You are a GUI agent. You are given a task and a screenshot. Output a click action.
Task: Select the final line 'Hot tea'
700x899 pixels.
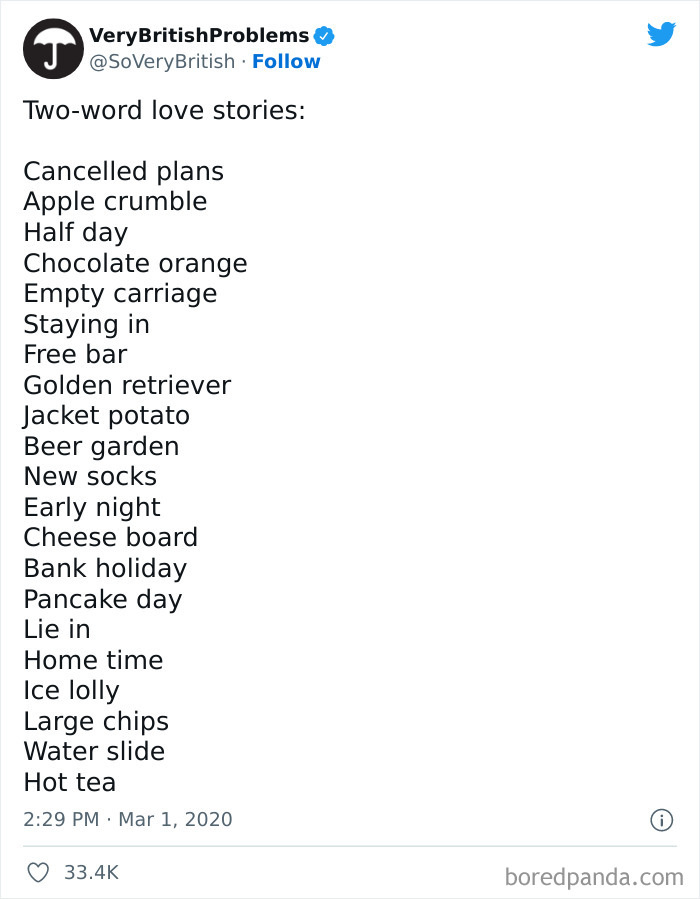pos(69,782)
